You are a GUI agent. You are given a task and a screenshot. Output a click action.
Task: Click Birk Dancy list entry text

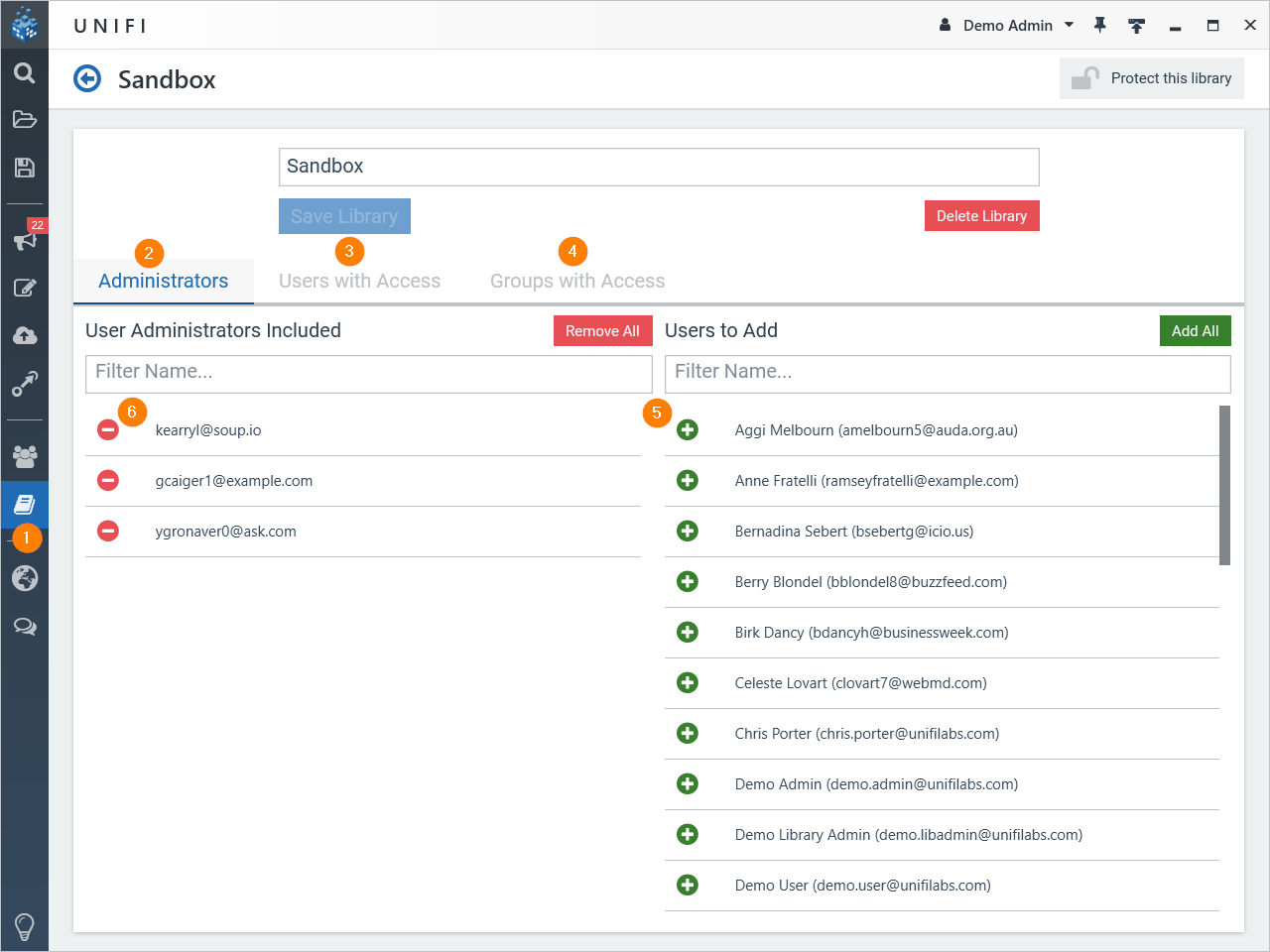[871, 633]
